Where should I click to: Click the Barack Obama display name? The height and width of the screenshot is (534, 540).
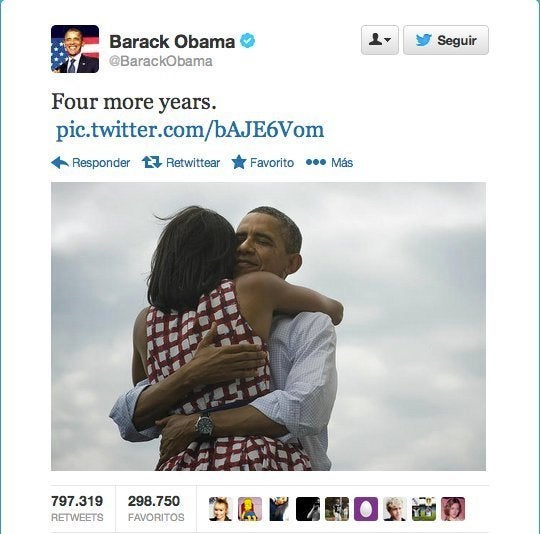coord(172,41)
